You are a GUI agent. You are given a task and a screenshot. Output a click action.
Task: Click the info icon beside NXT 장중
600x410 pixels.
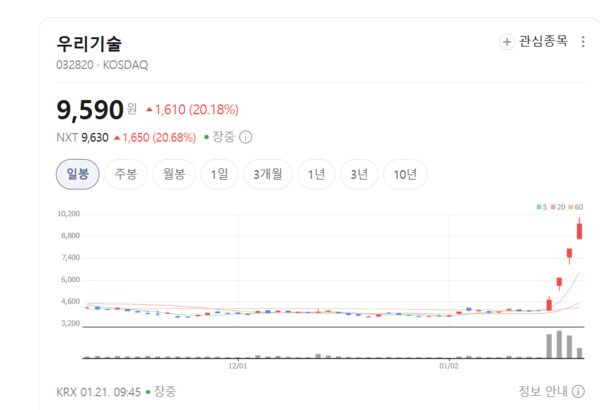pos(246,137)
